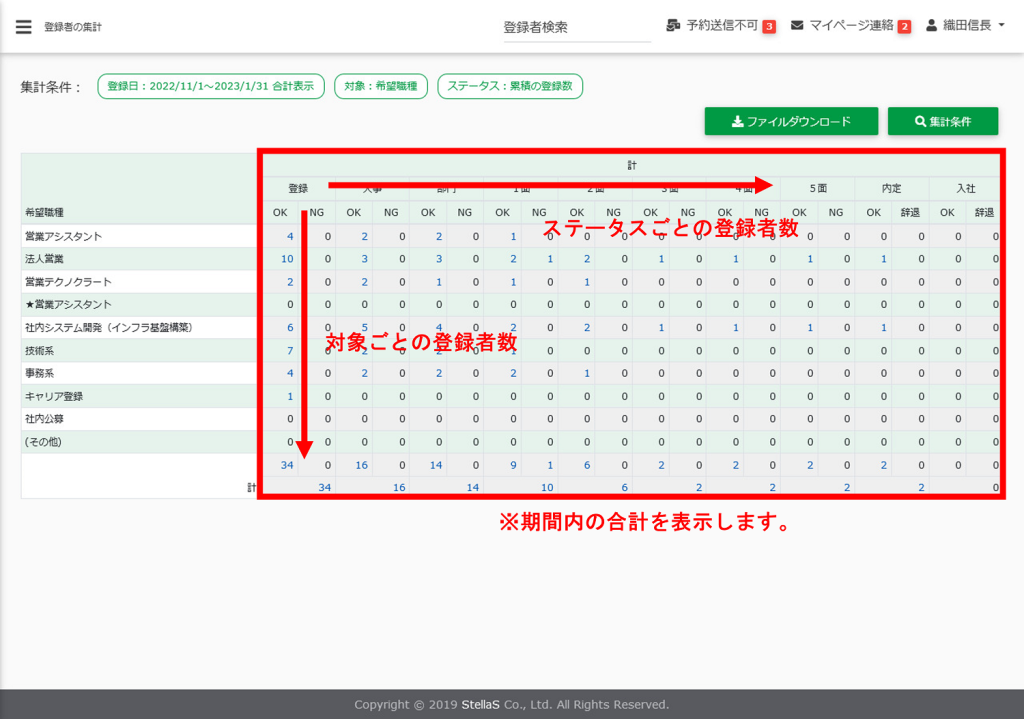Click the マイページ連絡 envelope icon

797,25
